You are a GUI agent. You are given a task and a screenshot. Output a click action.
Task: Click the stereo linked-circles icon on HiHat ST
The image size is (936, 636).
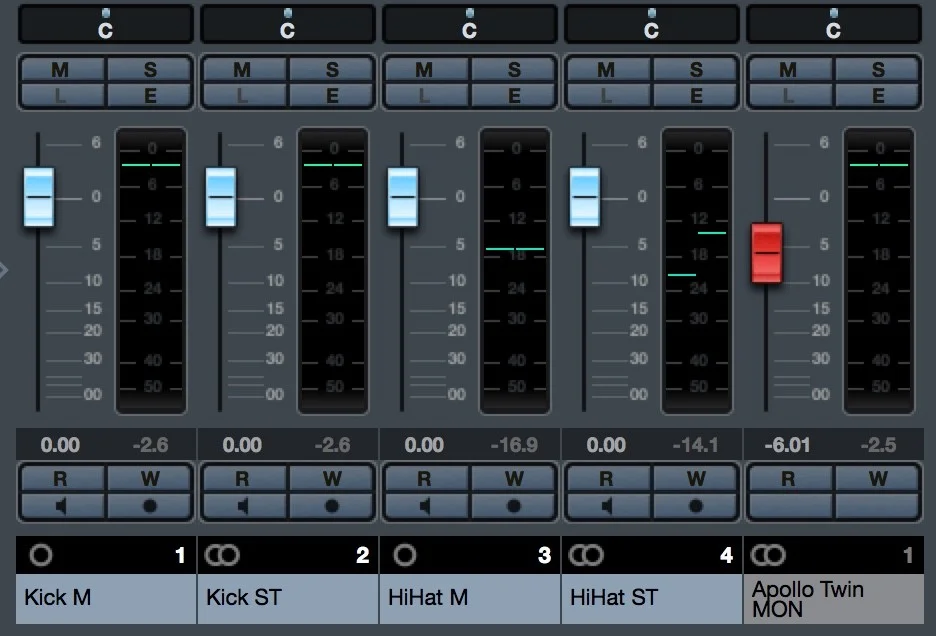coord(586,555)
